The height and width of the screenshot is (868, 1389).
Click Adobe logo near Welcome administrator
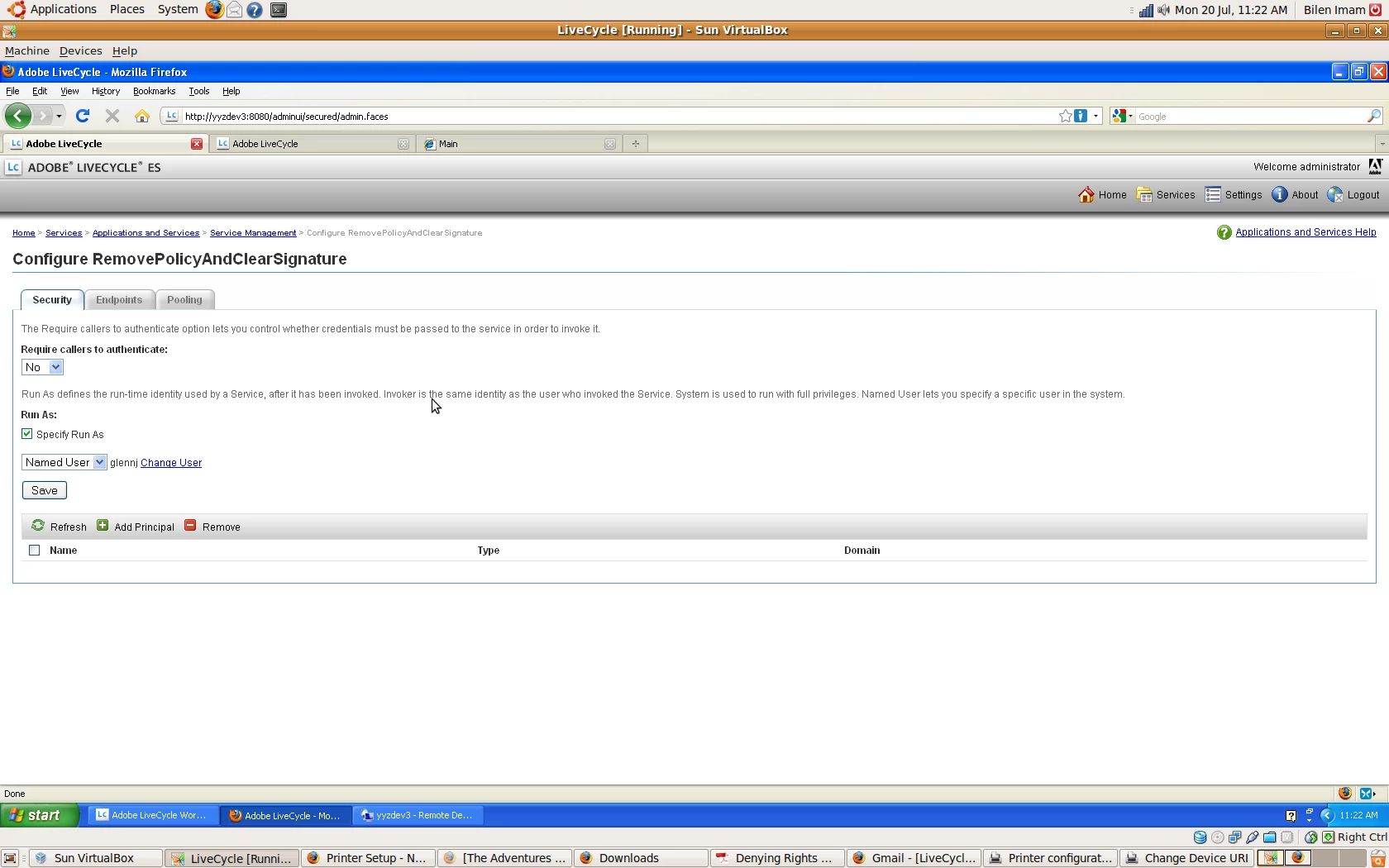tap(1375, 167)
